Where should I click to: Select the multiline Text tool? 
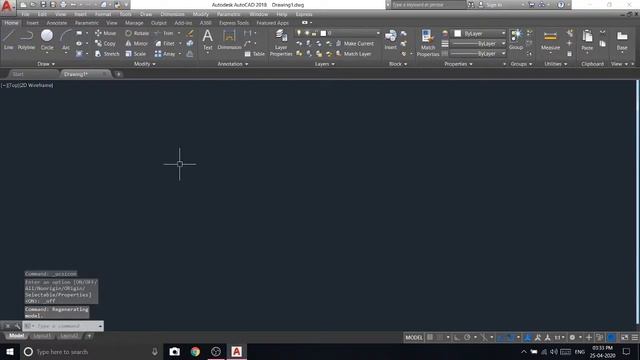[x=208, y=40]
